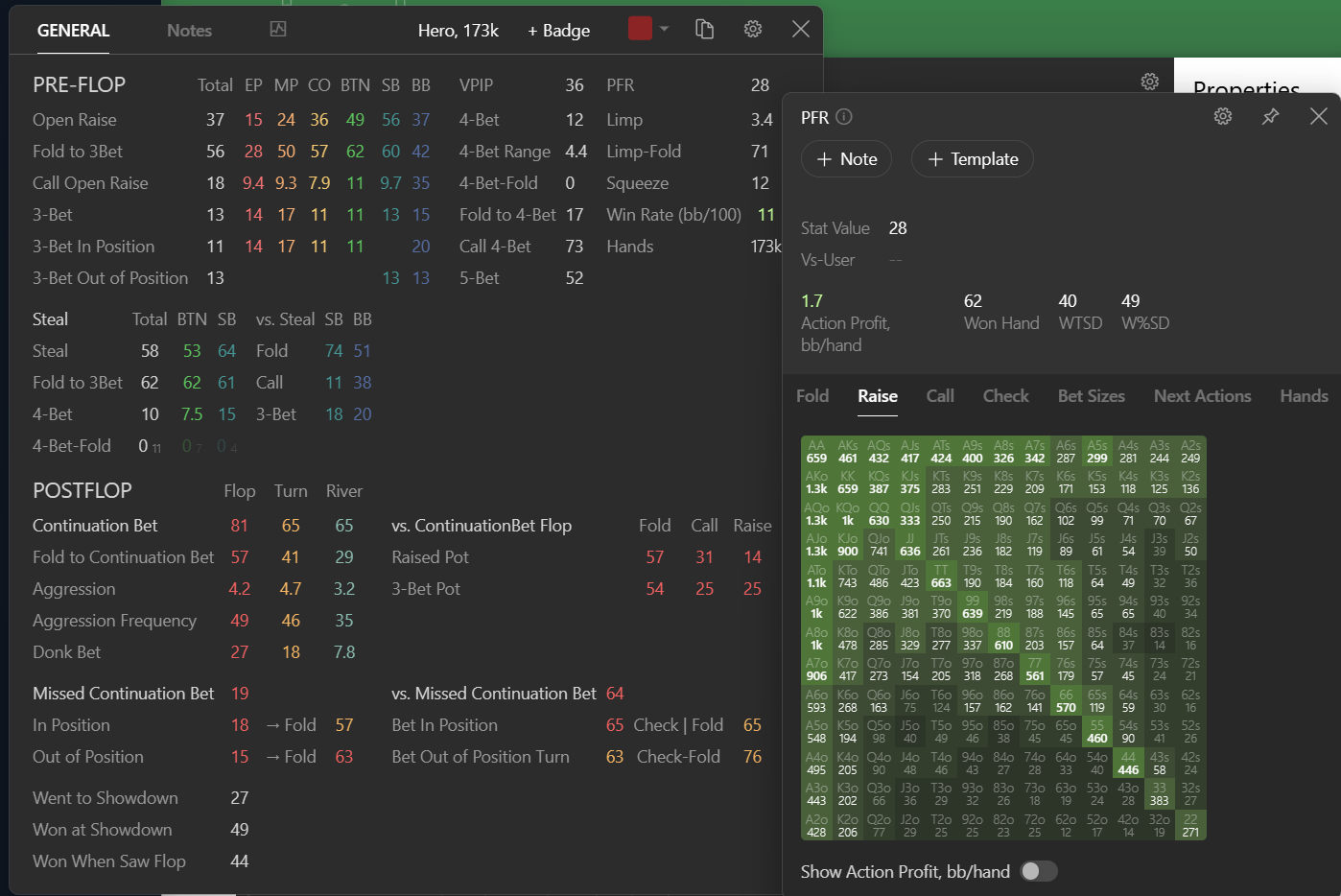Close the Hero stats popup
The width and height of the screenshot is (1341, 896).
[801, 30]
